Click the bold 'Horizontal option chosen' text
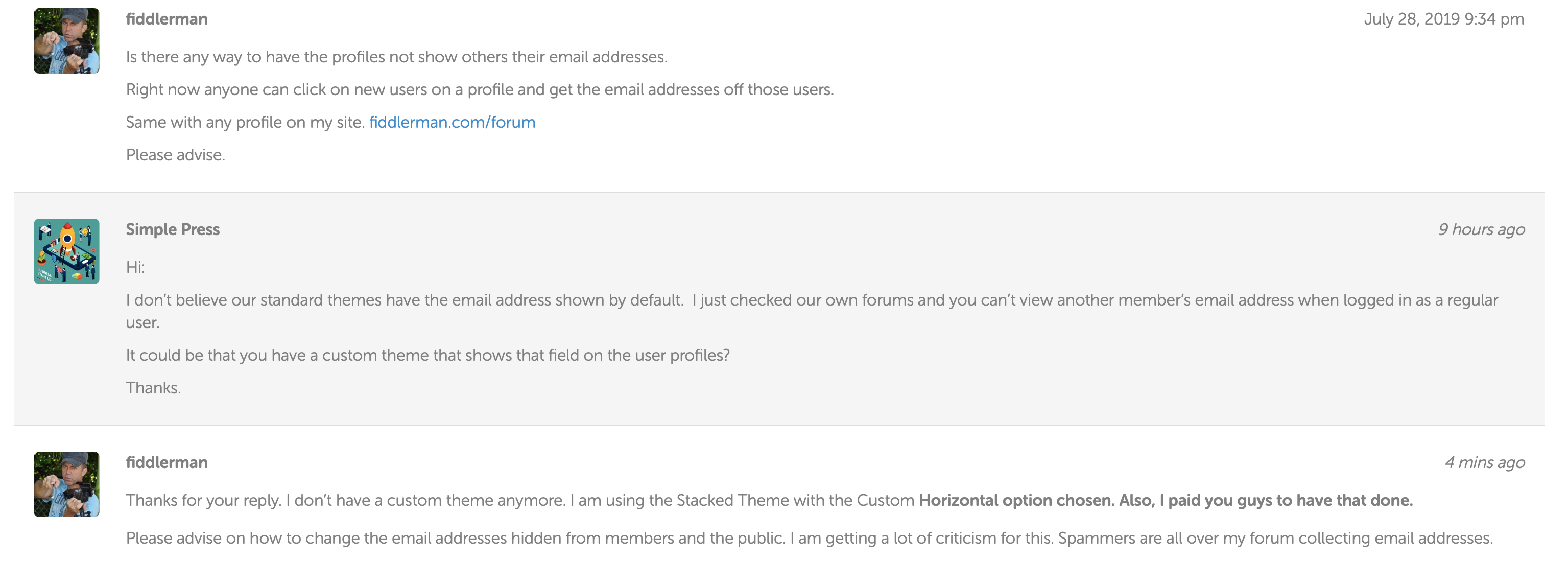The image size is (1568, 561). pos(1016,501)
